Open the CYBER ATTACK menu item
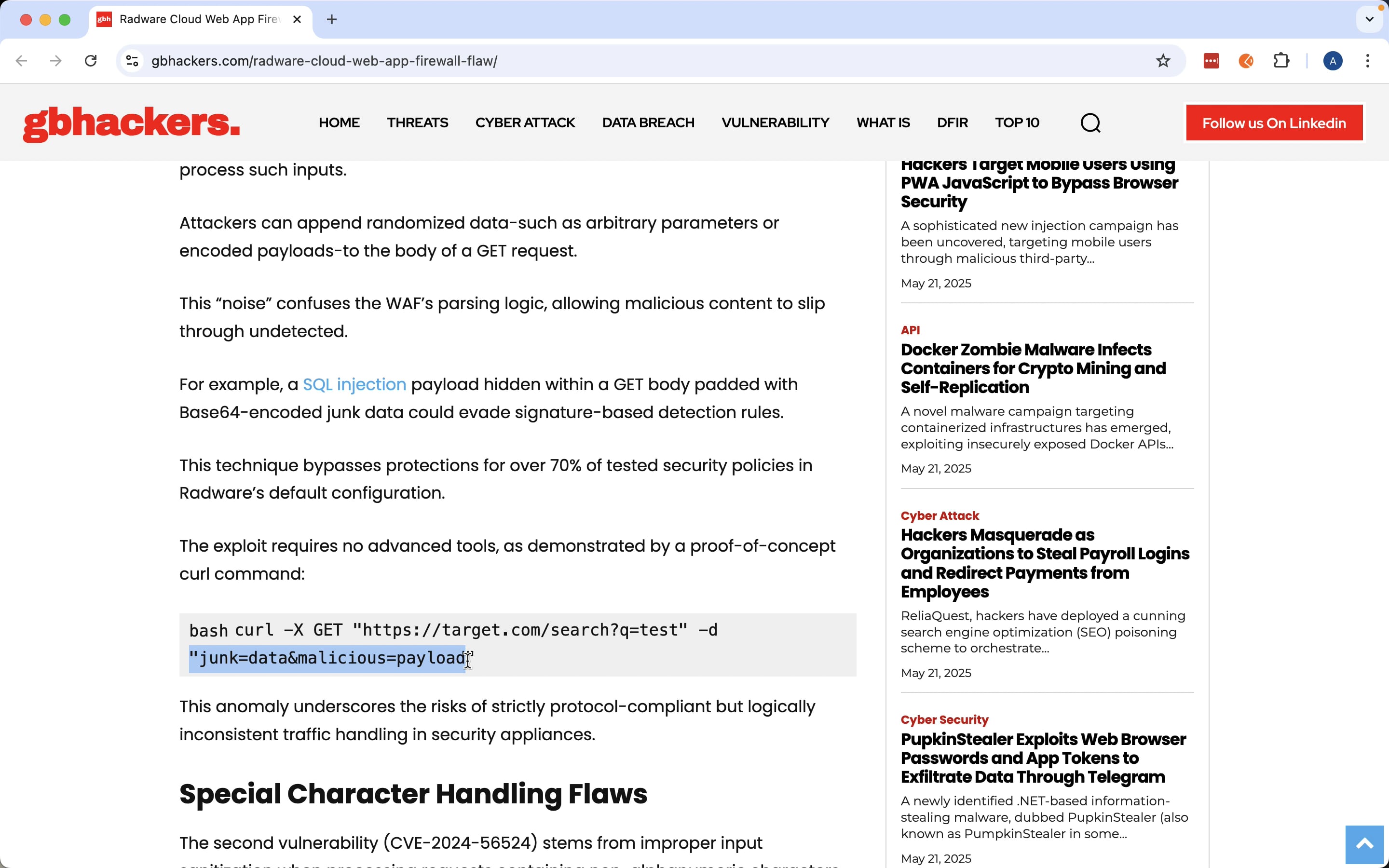Image resolution: width=1389 pixels, height=868 pixels. coord(525,123)
